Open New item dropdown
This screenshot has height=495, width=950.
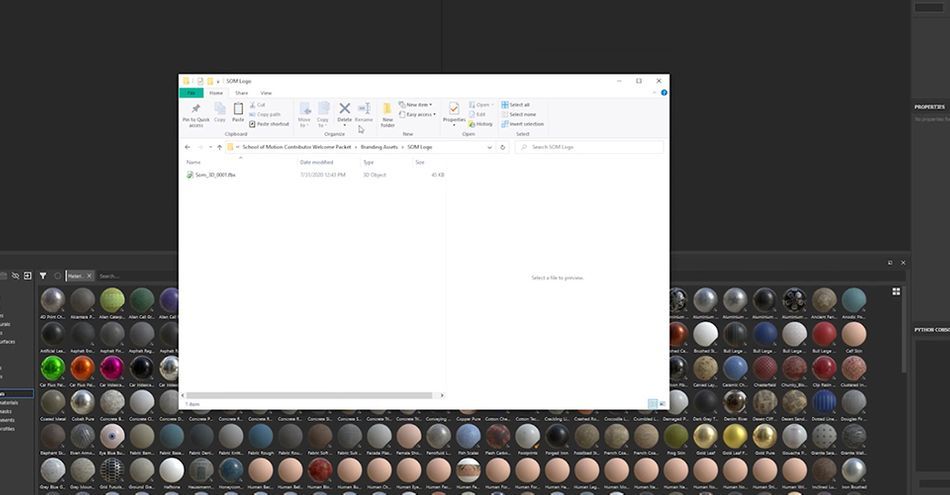pos(416,105)
